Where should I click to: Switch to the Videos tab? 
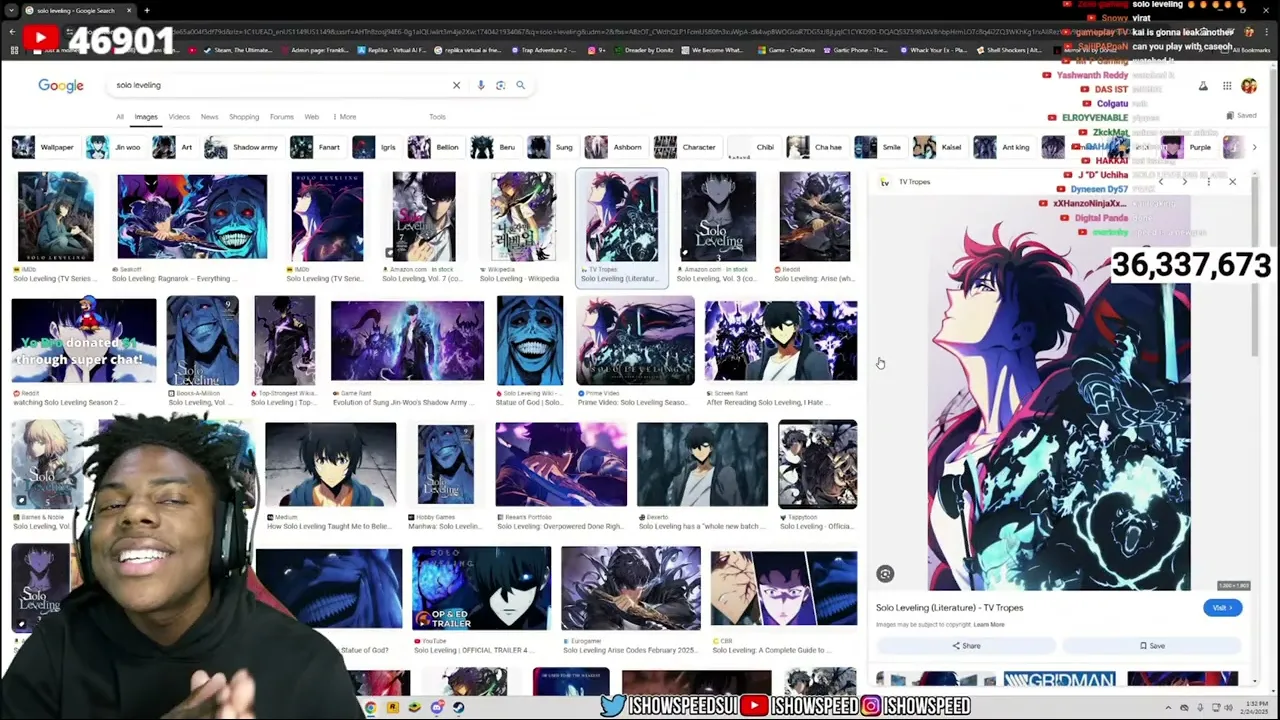[x=179, y=117]
